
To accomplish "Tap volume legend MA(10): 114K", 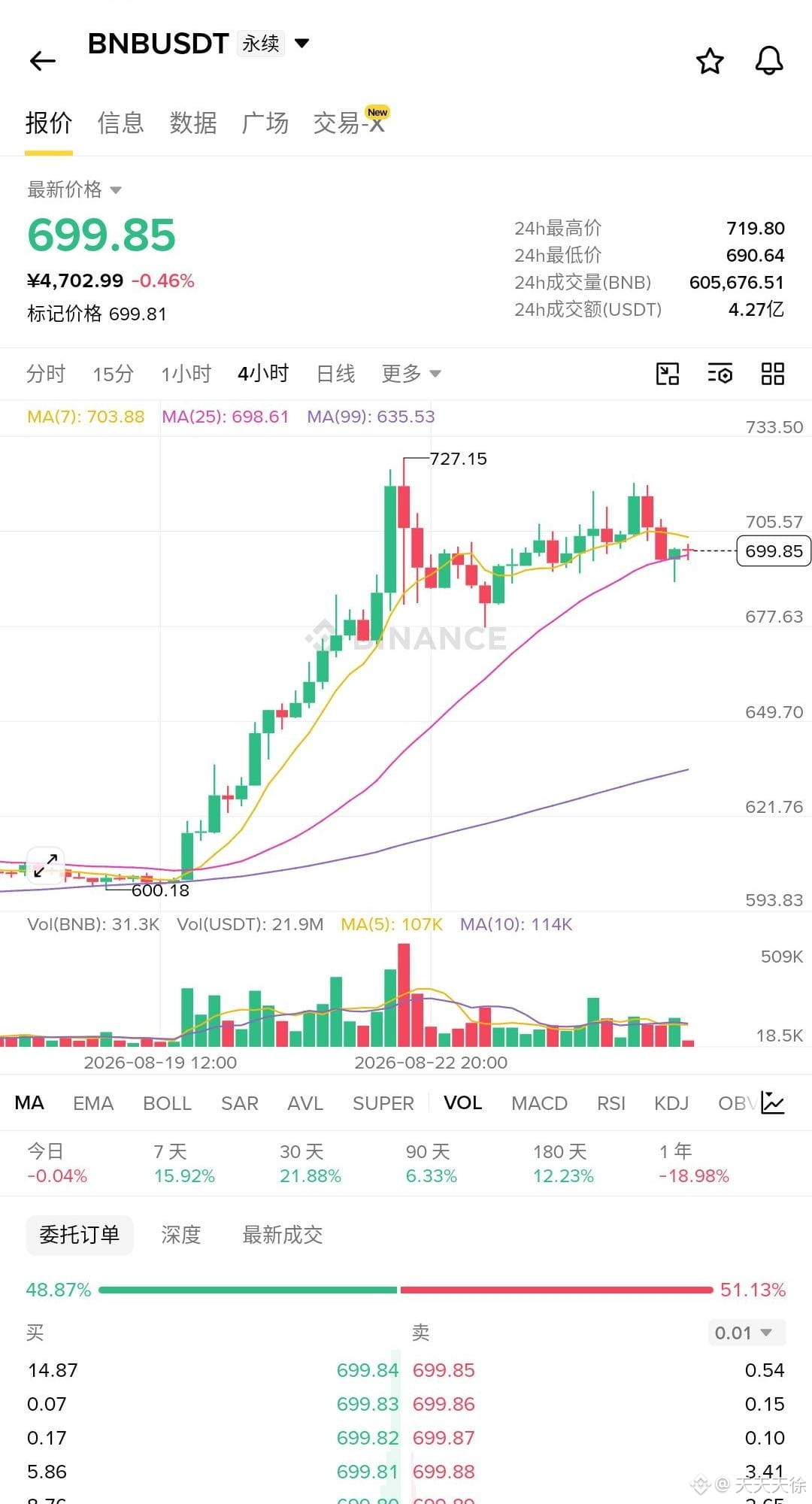I will pyautogui.click(x=517, y=924).
